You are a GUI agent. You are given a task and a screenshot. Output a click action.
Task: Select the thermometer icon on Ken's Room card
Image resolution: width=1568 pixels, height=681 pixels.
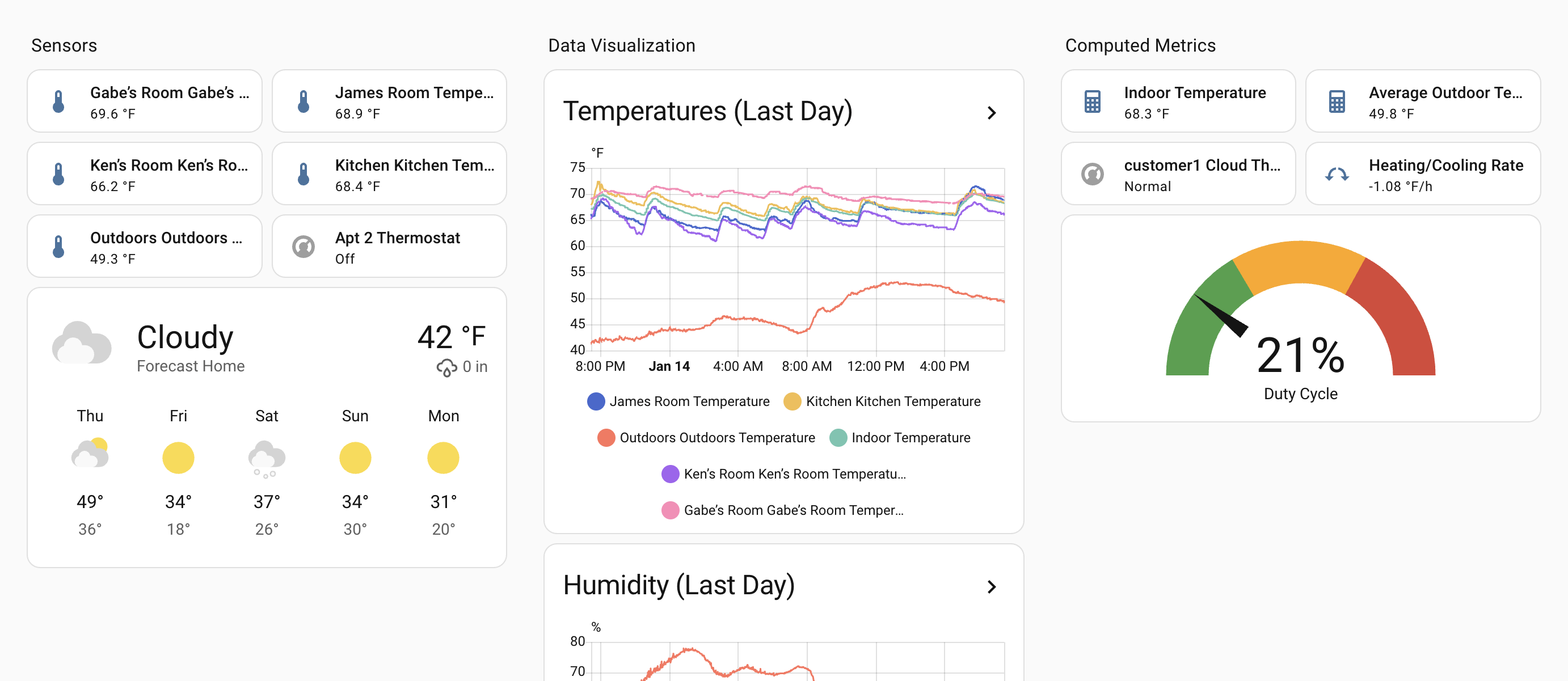(58, 174)
